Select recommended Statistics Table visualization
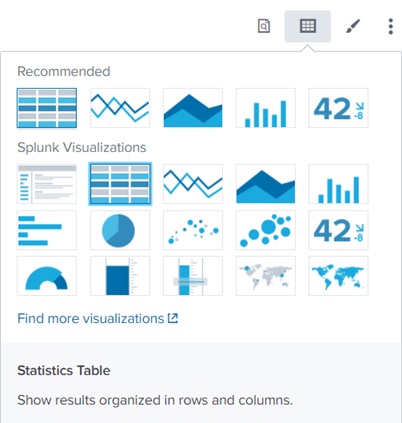Screen dimensions: 402x423 tap(47, 108)
